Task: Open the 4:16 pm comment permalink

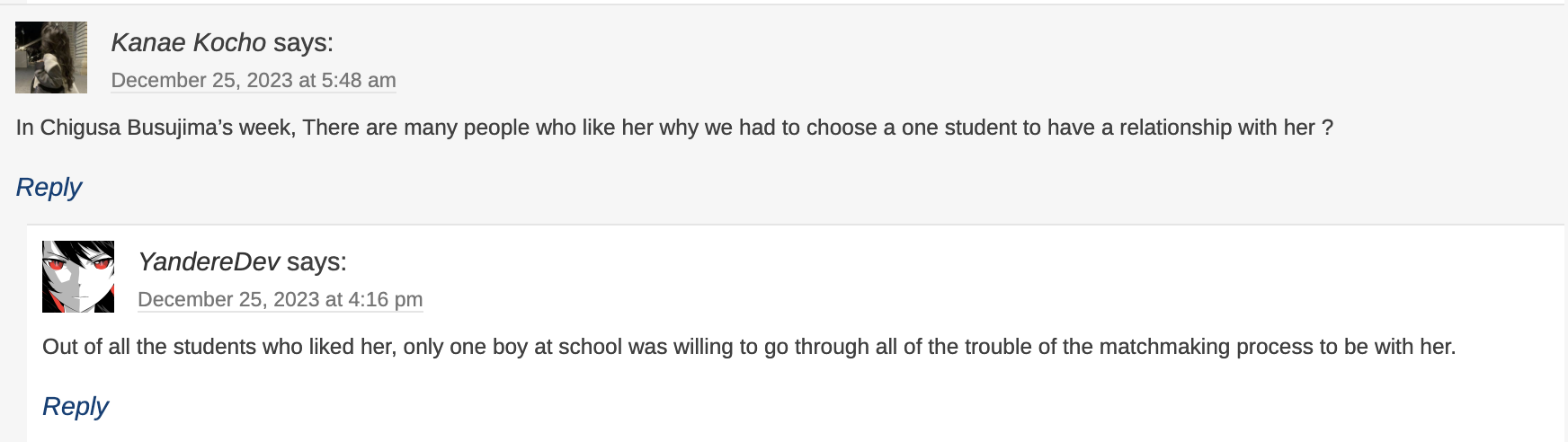Action: (x=280, y=299)
